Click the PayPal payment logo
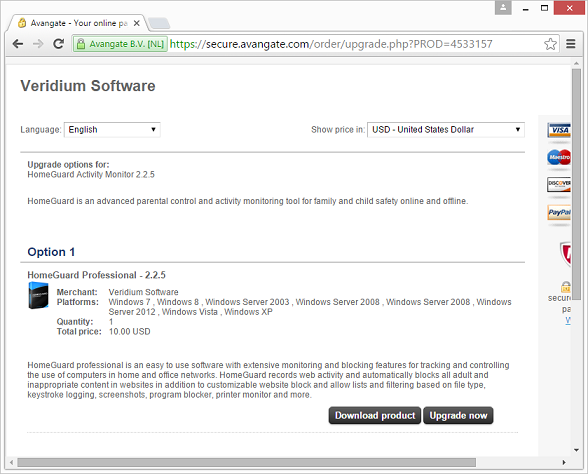Image resolution: width=588 pixels, height=474 pixels. 559,212
